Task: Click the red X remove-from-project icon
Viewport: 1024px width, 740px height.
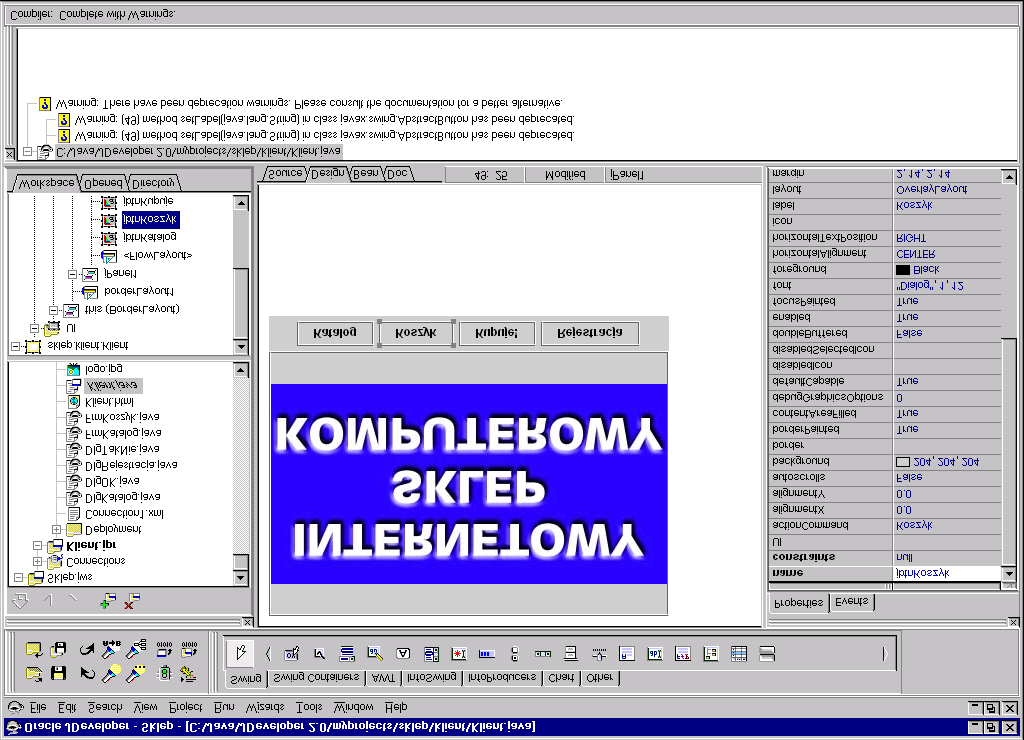Action: click(x=132, y=601)
